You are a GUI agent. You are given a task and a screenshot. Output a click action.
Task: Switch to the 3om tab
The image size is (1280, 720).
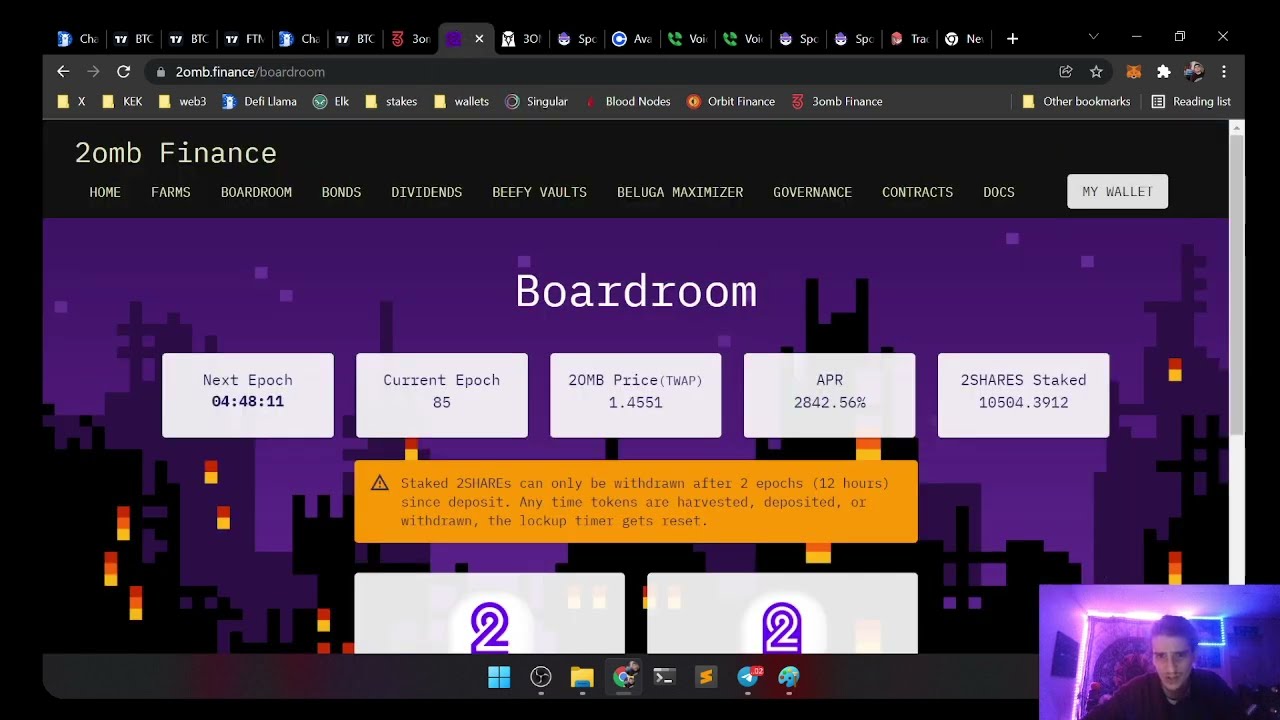coord(411,39)
